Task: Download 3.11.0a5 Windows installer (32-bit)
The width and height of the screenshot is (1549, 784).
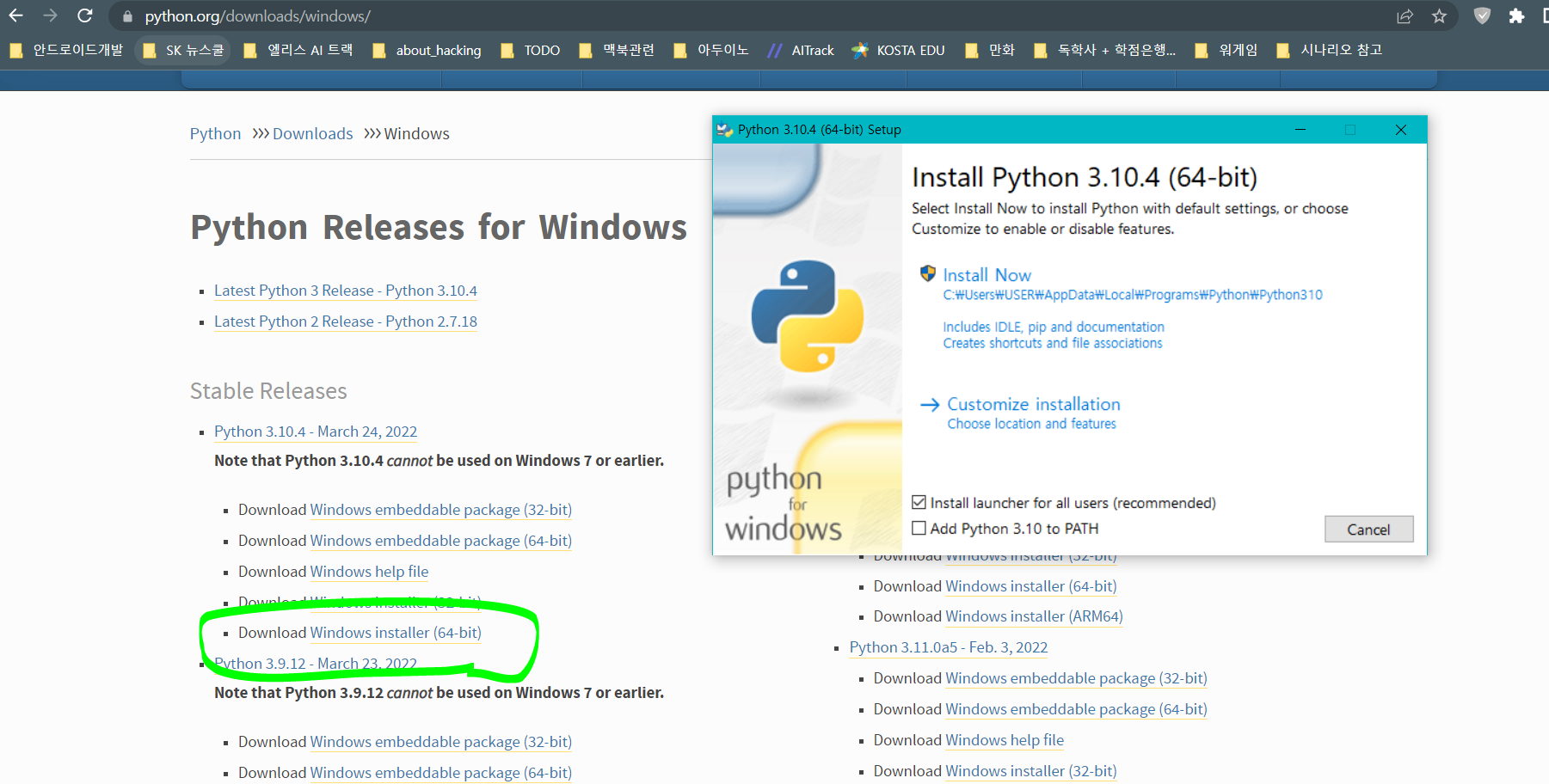Action: [x=1031, y=771]
